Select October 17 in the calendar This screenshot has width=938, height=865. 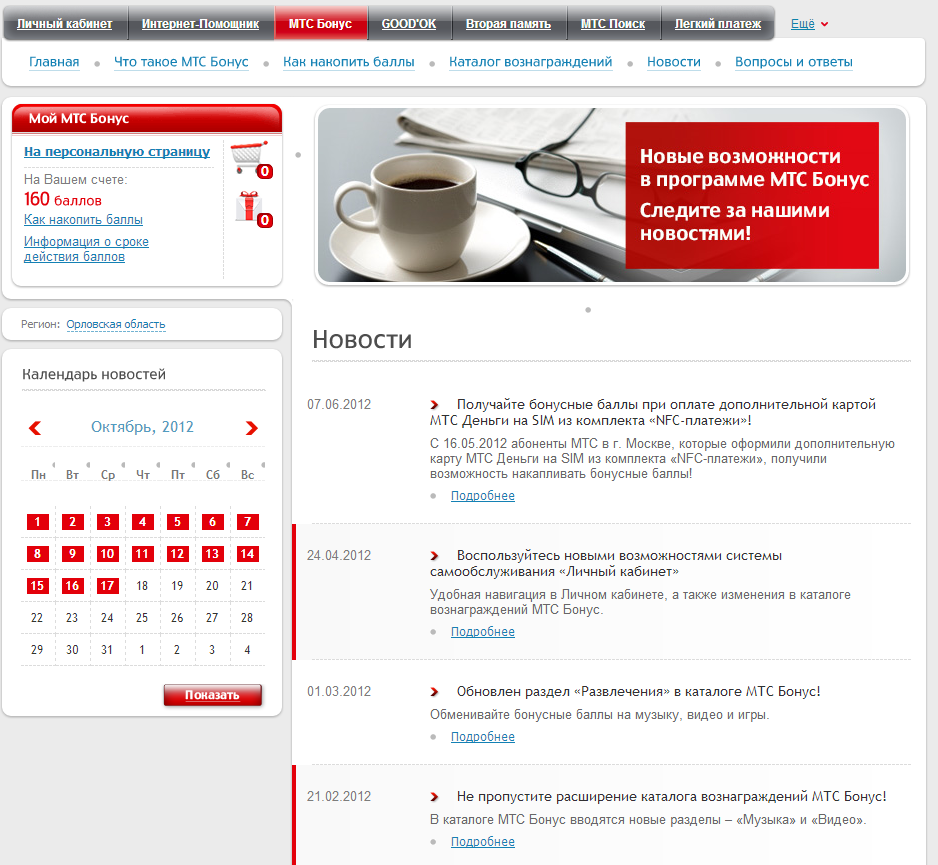[x=107, y=586]
